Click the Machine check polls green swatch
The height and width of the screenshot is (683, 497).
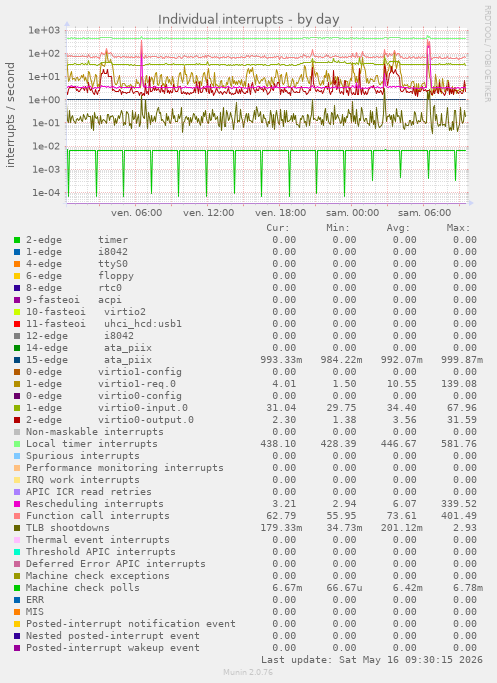coord(17,588)
